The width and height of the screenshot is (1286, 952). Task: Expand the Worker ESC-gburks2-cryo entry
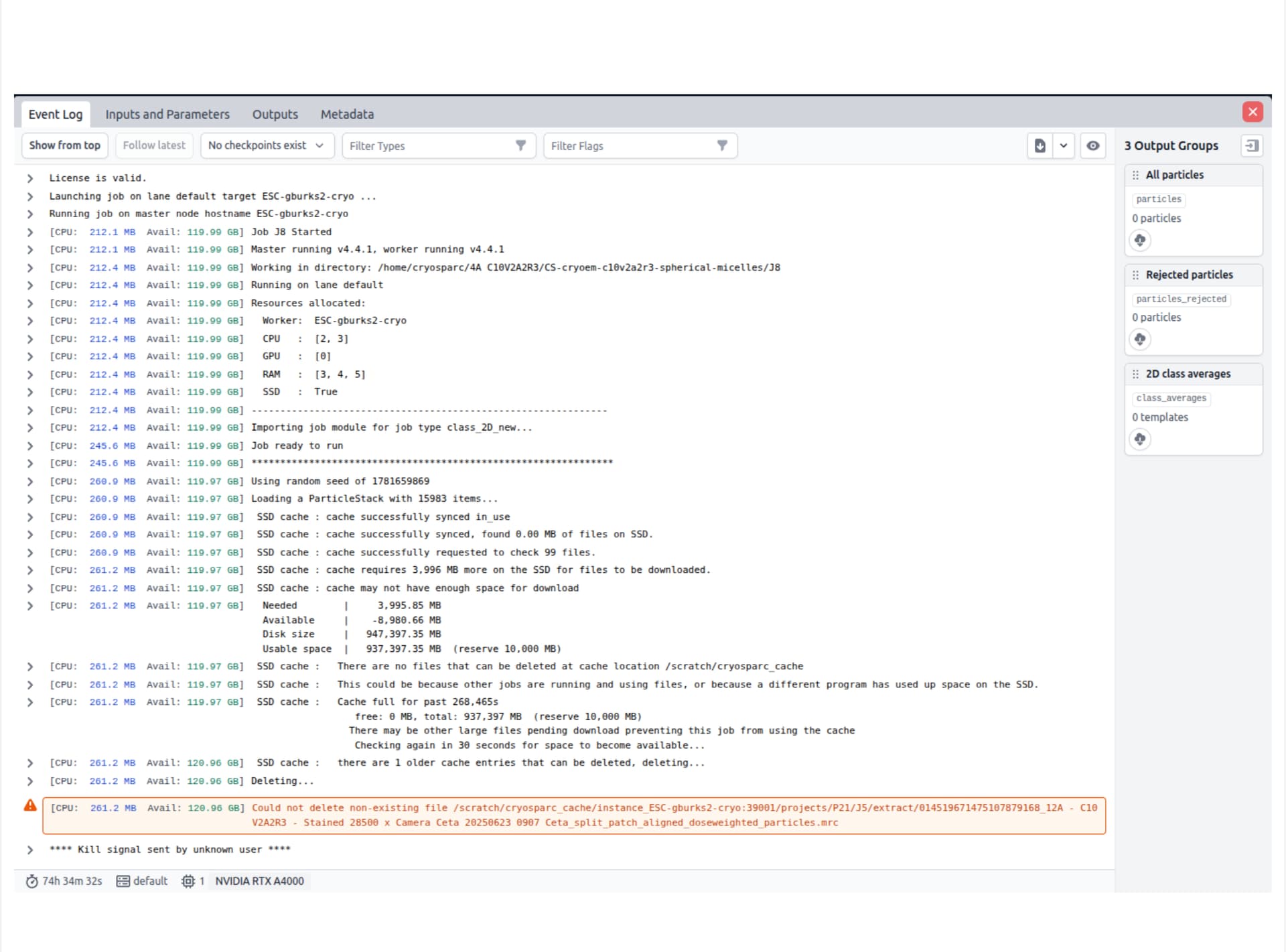tap(30, 320)
